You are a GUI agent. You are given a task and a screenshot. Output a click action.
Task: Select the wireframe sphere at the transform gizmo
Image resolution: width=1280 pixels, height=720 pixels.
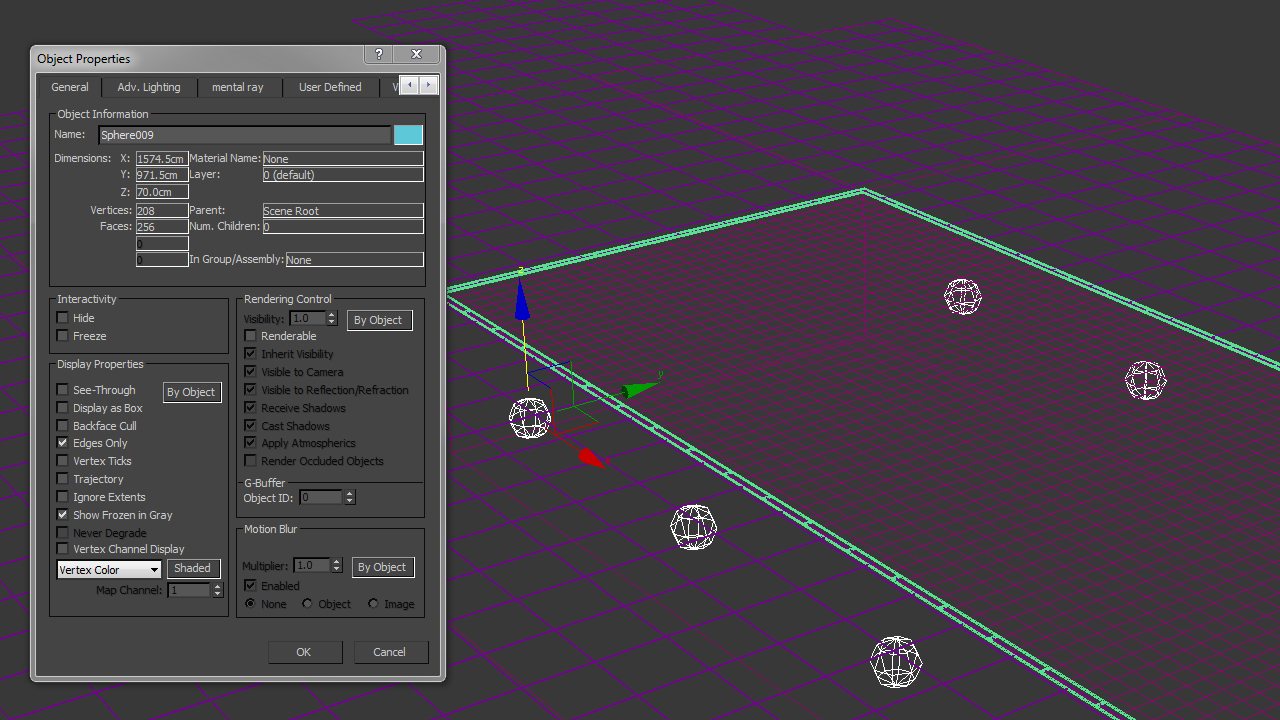[530, 418]
